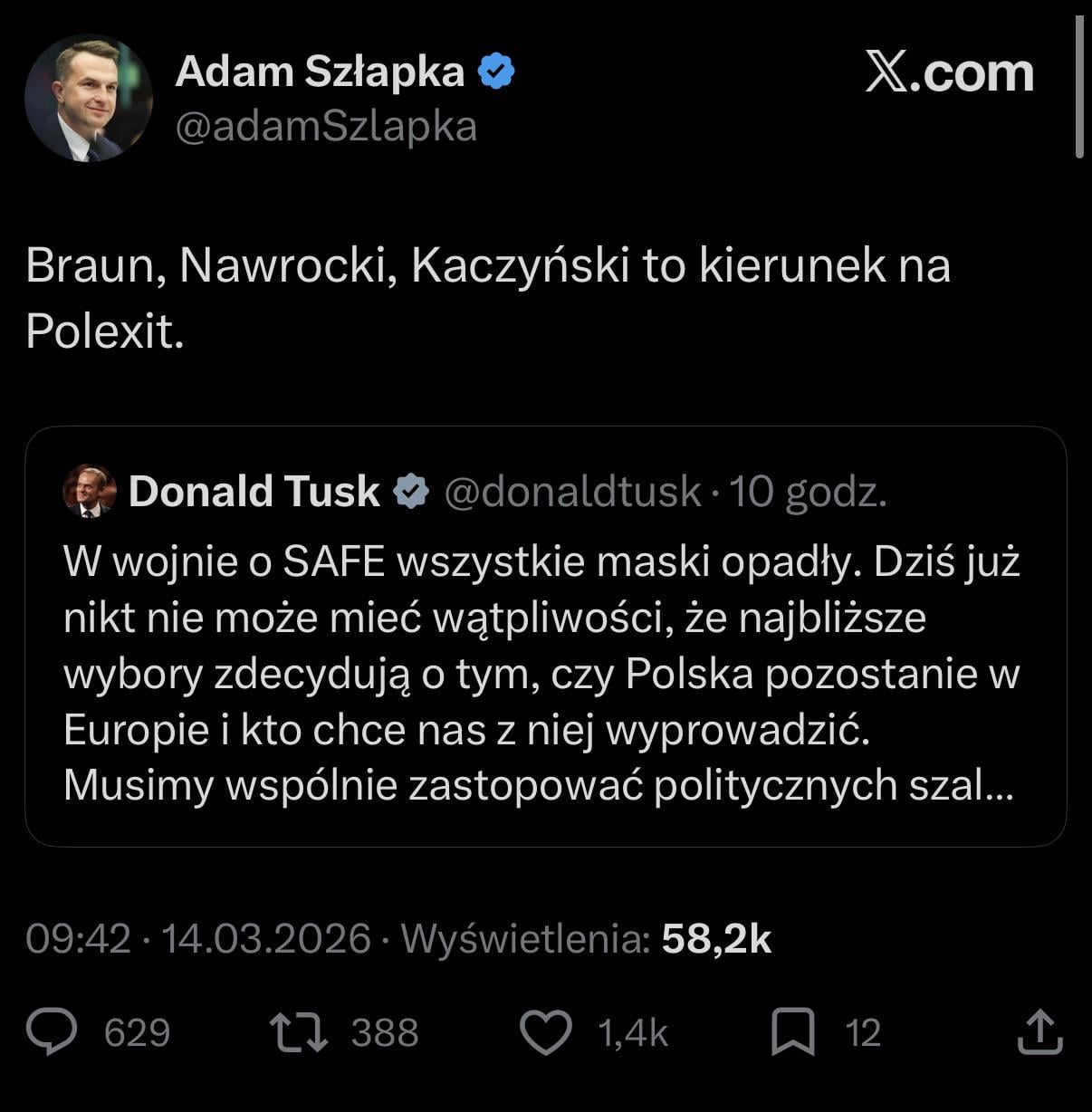
Task: Click the "10 godz." quoted tweet timestamp
Action: (808, 492)
